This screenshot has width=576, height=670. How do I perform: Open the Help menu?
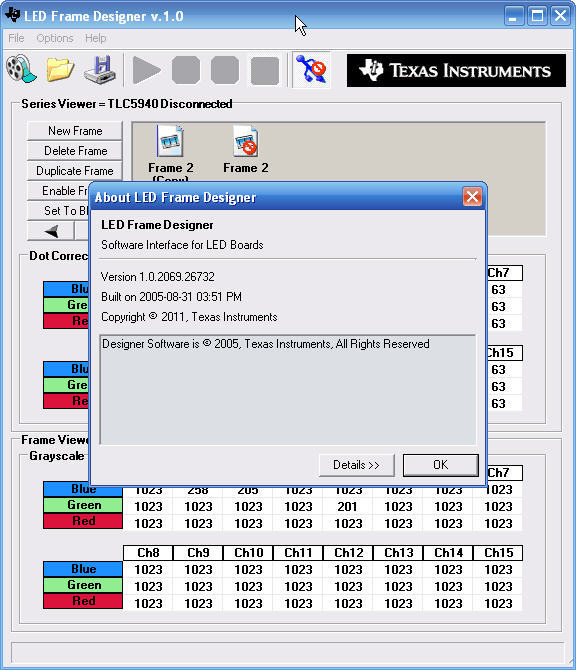(95, 38)
